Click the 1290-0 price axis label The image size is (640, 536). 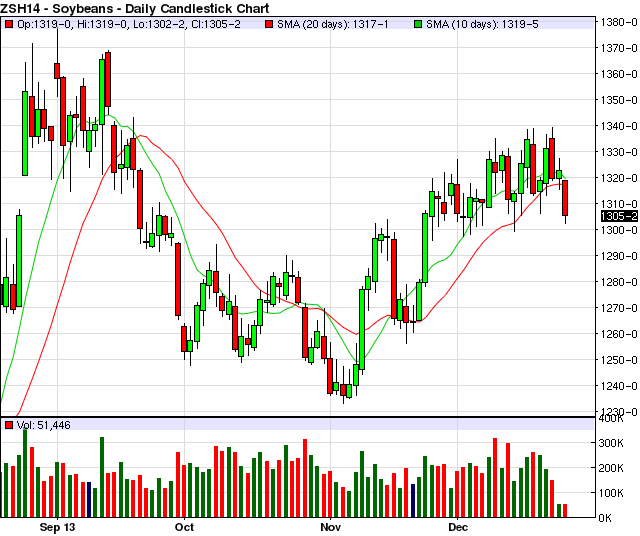click(x=619, y=256)
